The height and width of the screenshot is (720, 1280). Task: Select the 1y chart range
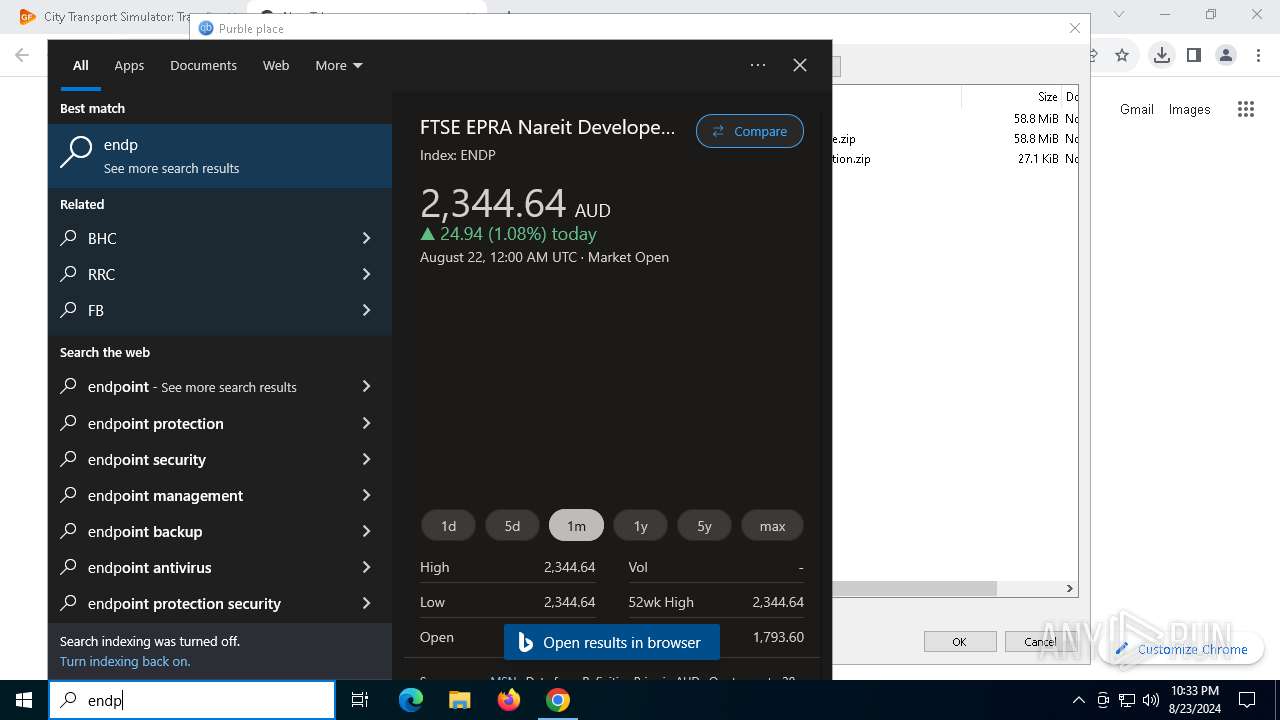(x=640, y=526)
